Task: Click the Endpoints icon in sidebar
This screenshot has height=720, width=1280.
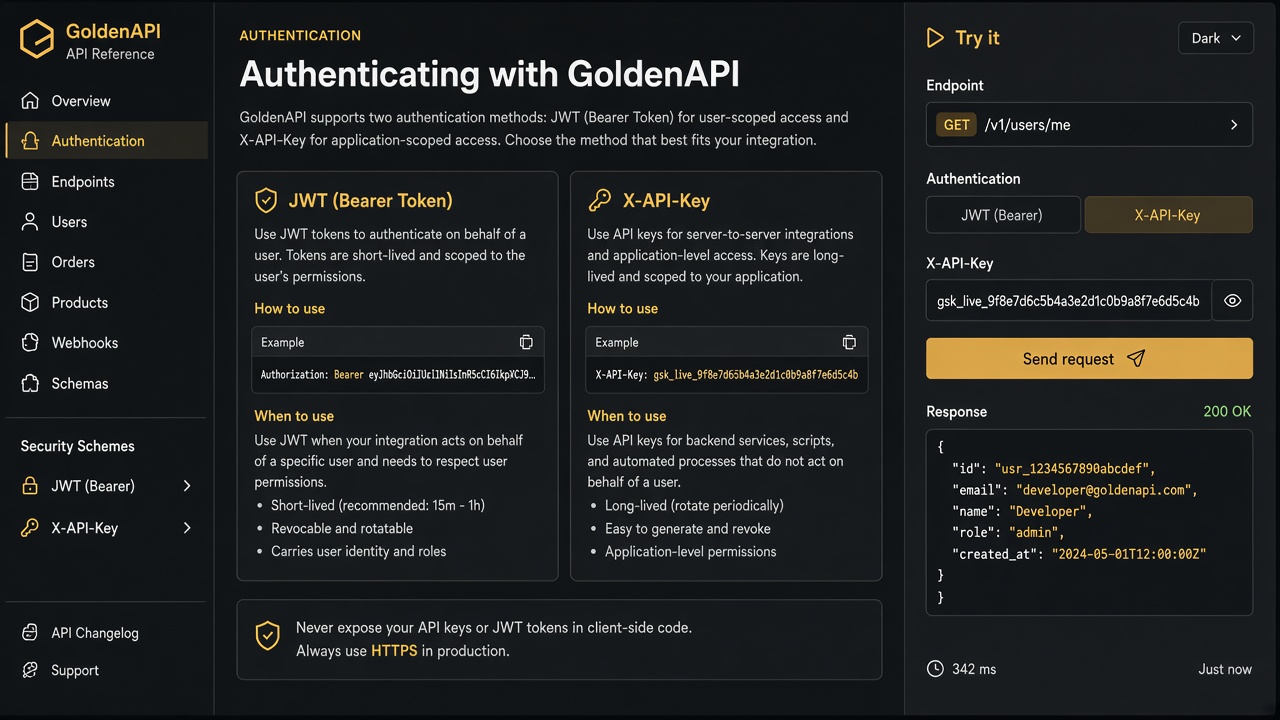Action: tap(31, 182)
